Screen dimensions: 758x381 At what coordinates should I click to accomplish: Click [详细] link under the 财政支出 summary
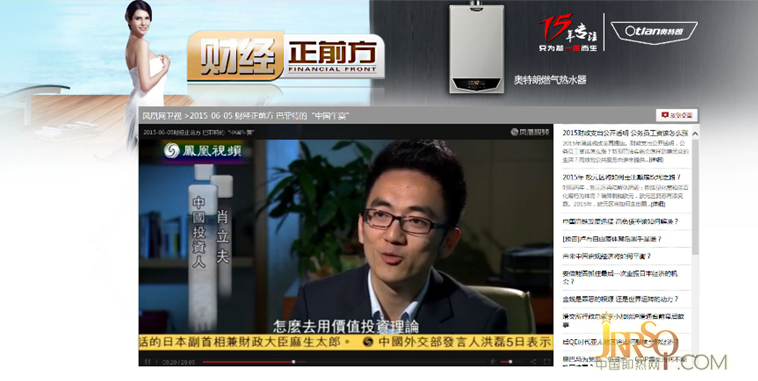pos(656,160)
